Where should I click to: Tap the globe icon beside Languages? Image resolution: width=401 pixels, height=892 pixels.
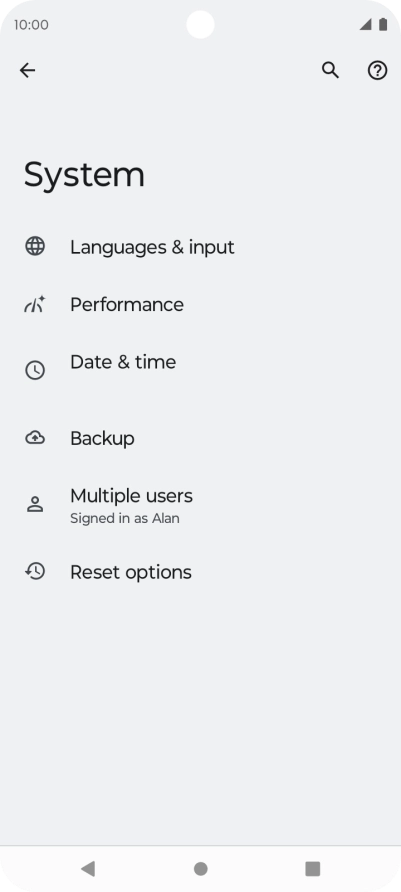point(35,246)
